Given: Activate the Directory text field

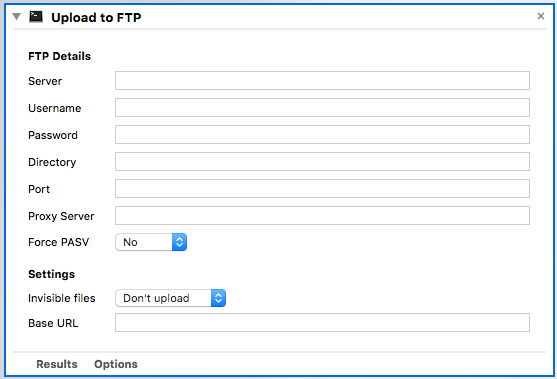Looking at the screenshot, I should pyautogui.click(x=322, y=162).
